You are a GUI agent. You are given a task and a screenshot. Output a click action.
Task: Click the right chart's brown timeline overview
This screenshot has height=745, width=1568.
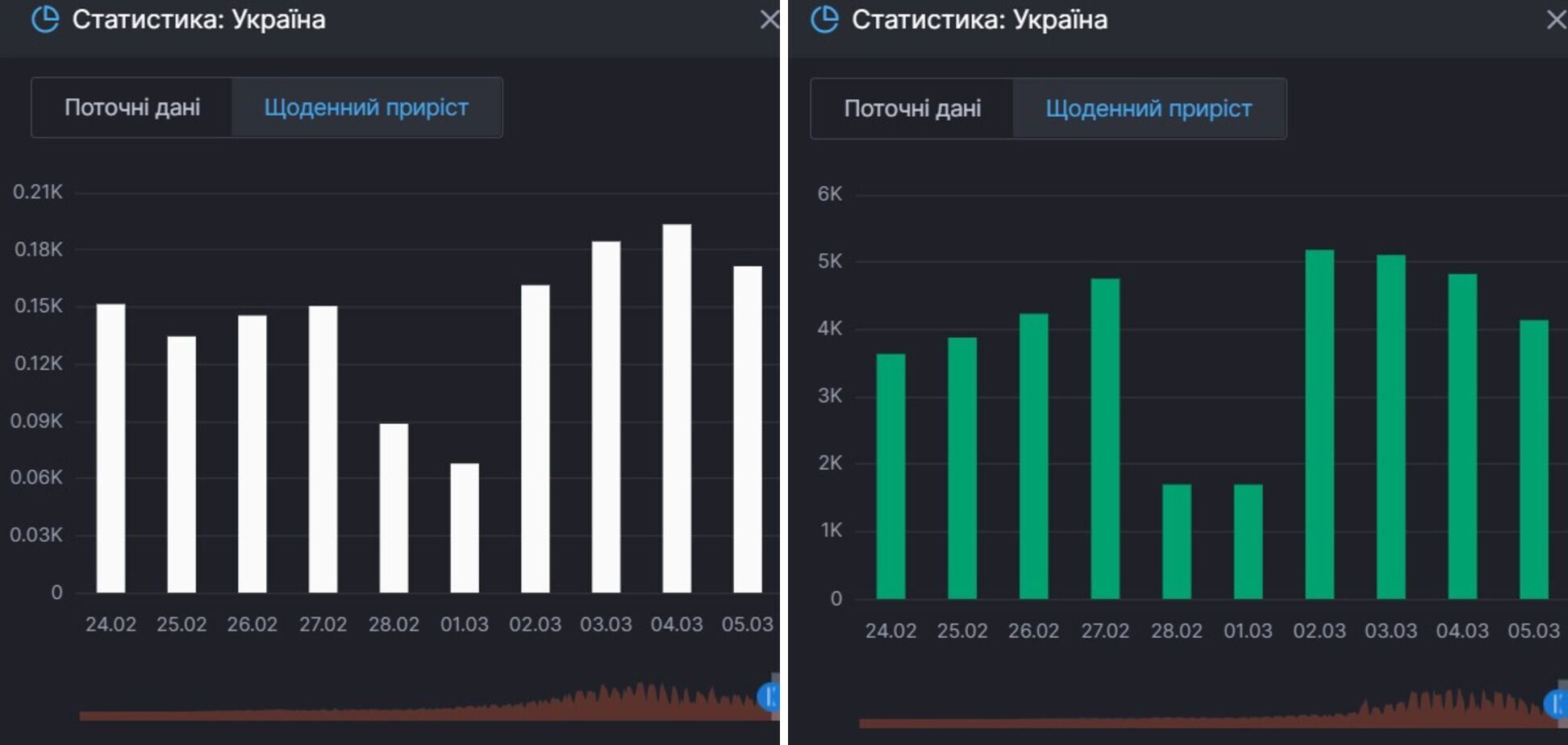click(1202, 716)
